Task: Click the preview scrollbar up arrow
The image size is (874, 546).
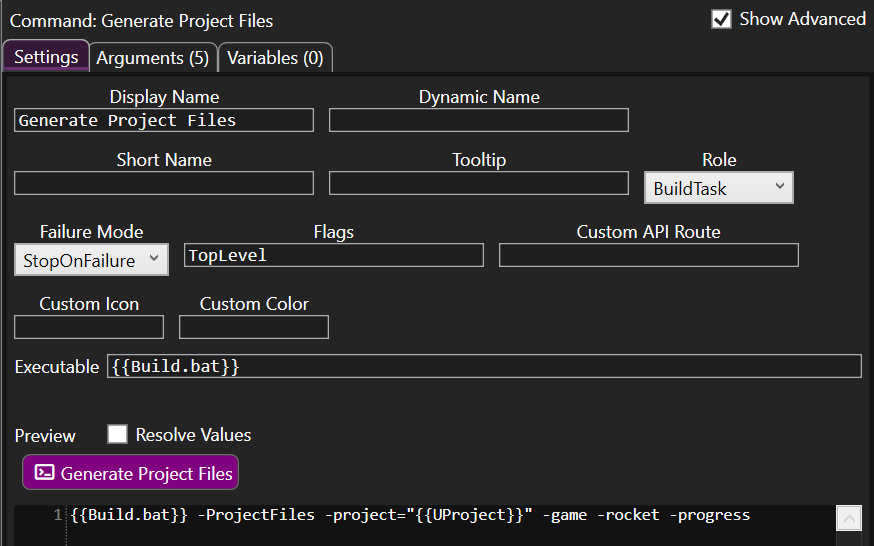Action: (x=849, y=519)
